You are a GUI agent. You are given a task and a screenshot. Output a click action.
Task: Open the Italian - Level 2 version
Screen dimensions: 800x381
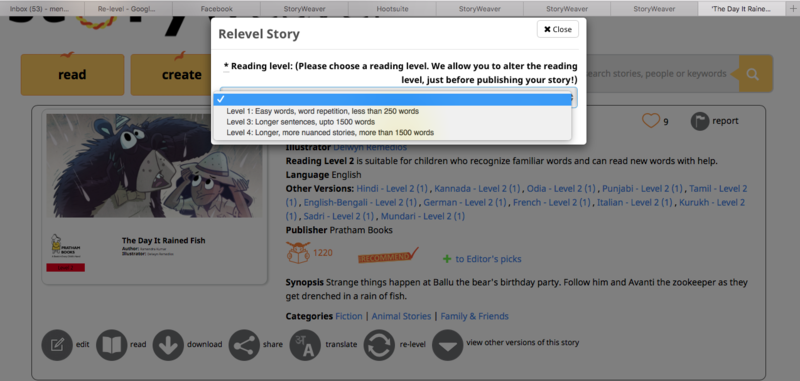coord(635,202)
